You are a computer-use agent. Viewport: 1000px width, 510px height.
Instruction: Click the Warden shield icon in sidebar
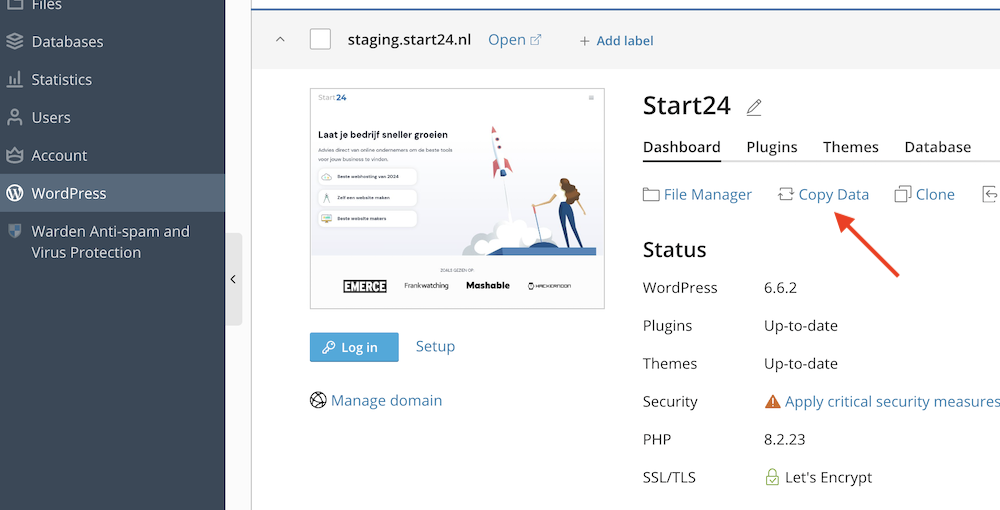coord(14,231)
